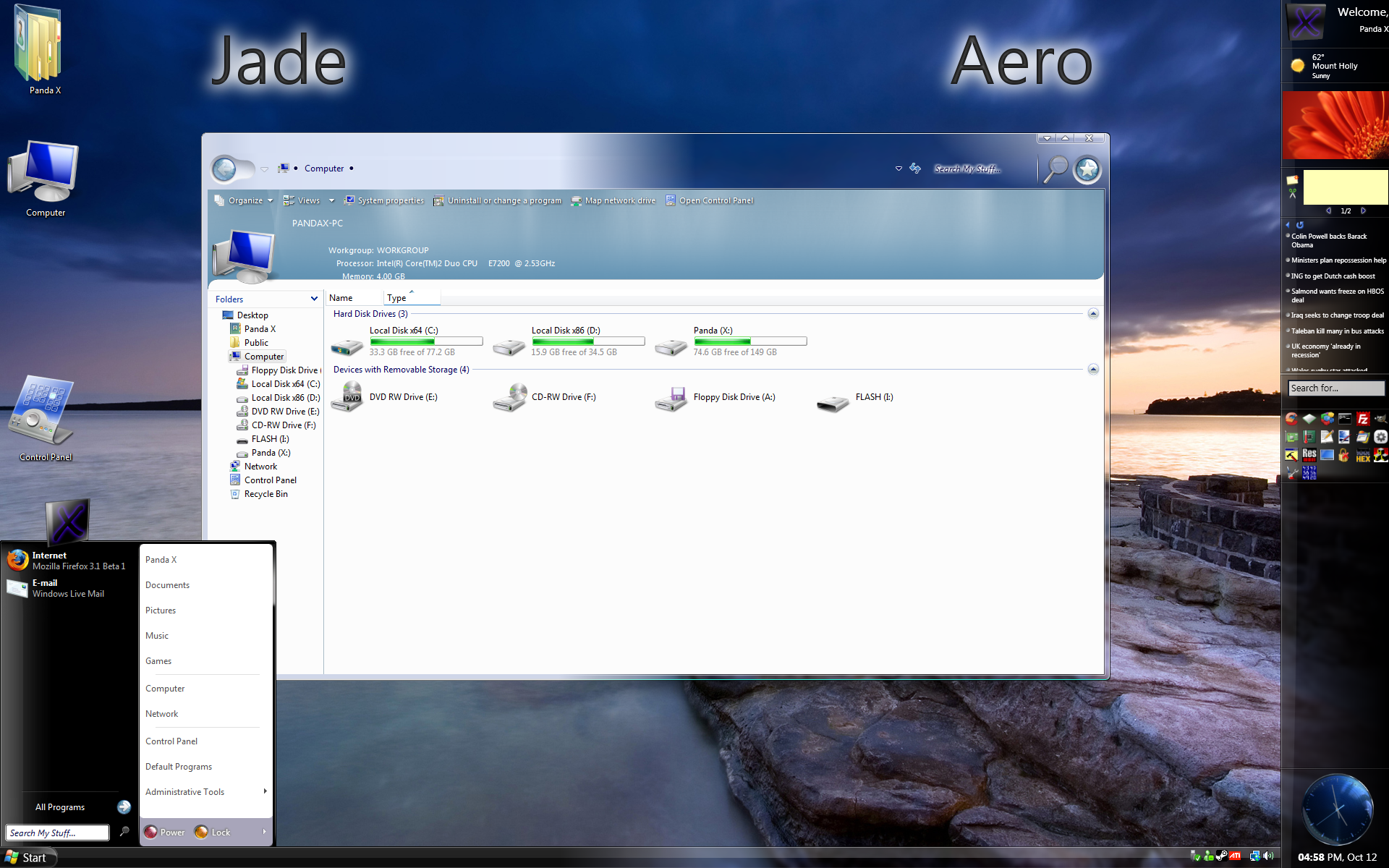
Task: Click the refresh arrows icon in address bar
Action: [915, 168]
